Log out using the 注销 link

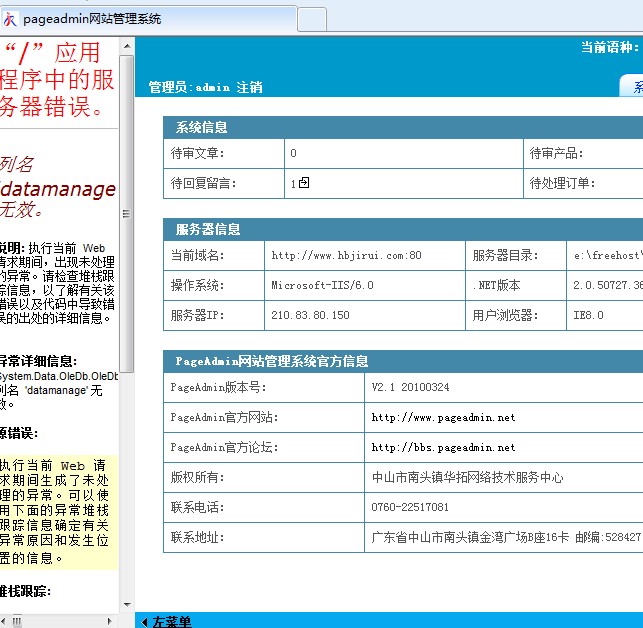(x=249, y=87)
